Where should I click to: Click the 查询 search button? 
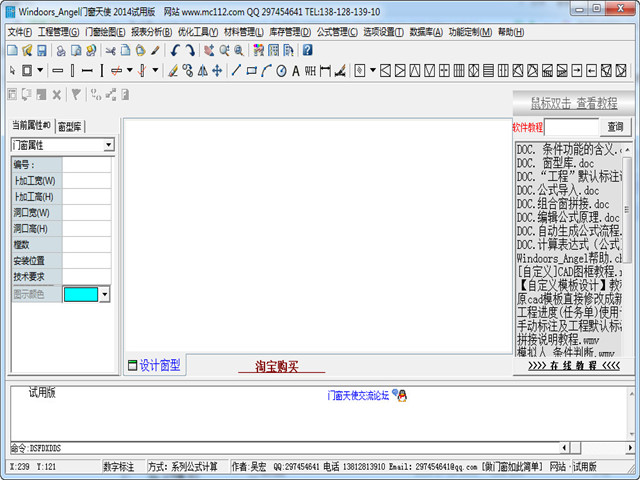pos(615,127)
